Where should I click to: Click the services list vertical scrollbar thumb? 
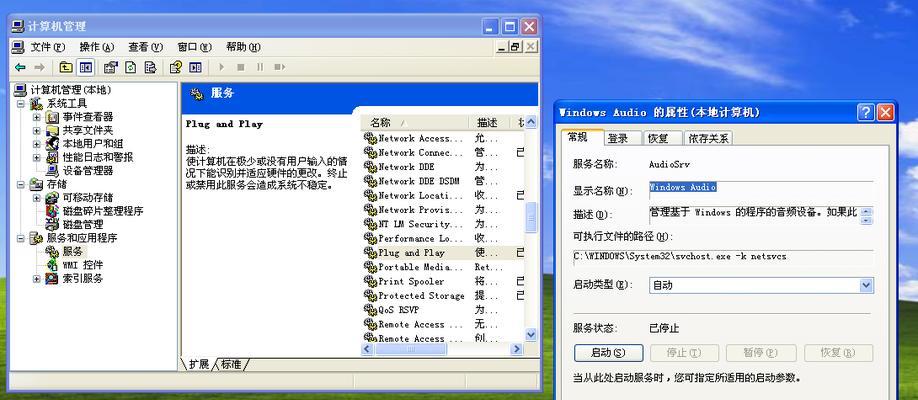531,217
